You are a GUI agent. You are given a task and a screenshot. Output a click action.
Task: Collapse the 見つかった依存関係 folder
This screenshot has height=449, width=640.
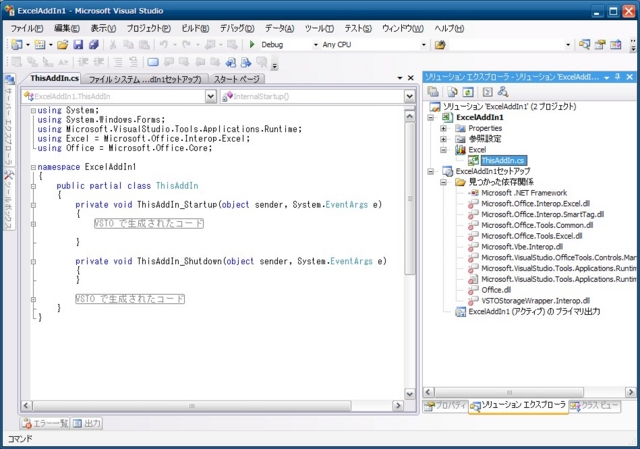(x=443, y=182)
